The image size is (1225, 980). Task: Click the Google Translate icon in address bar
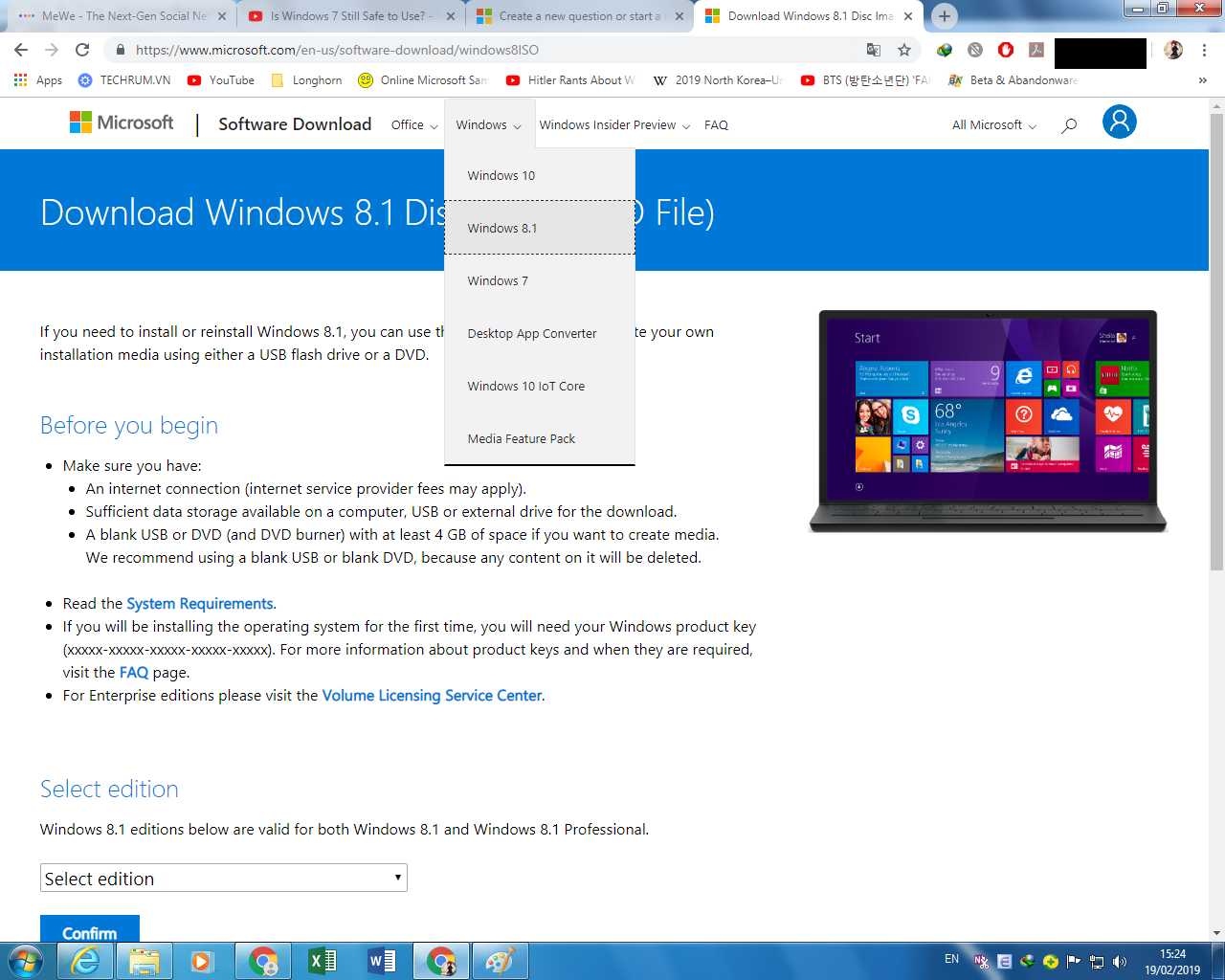click(873, 50)
